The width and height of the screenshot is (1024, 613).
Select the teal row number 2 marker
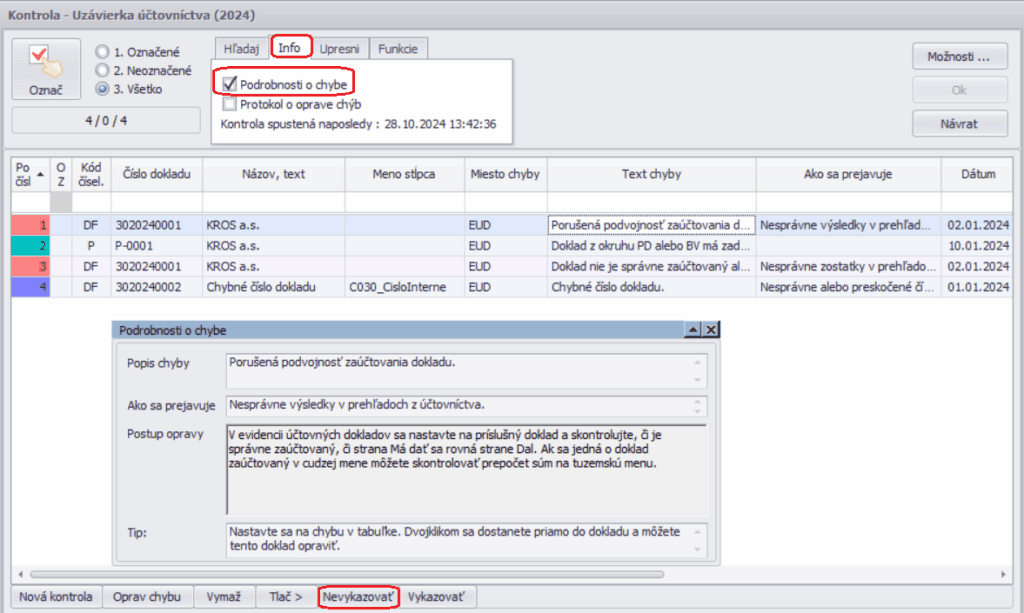pos(30,245)
